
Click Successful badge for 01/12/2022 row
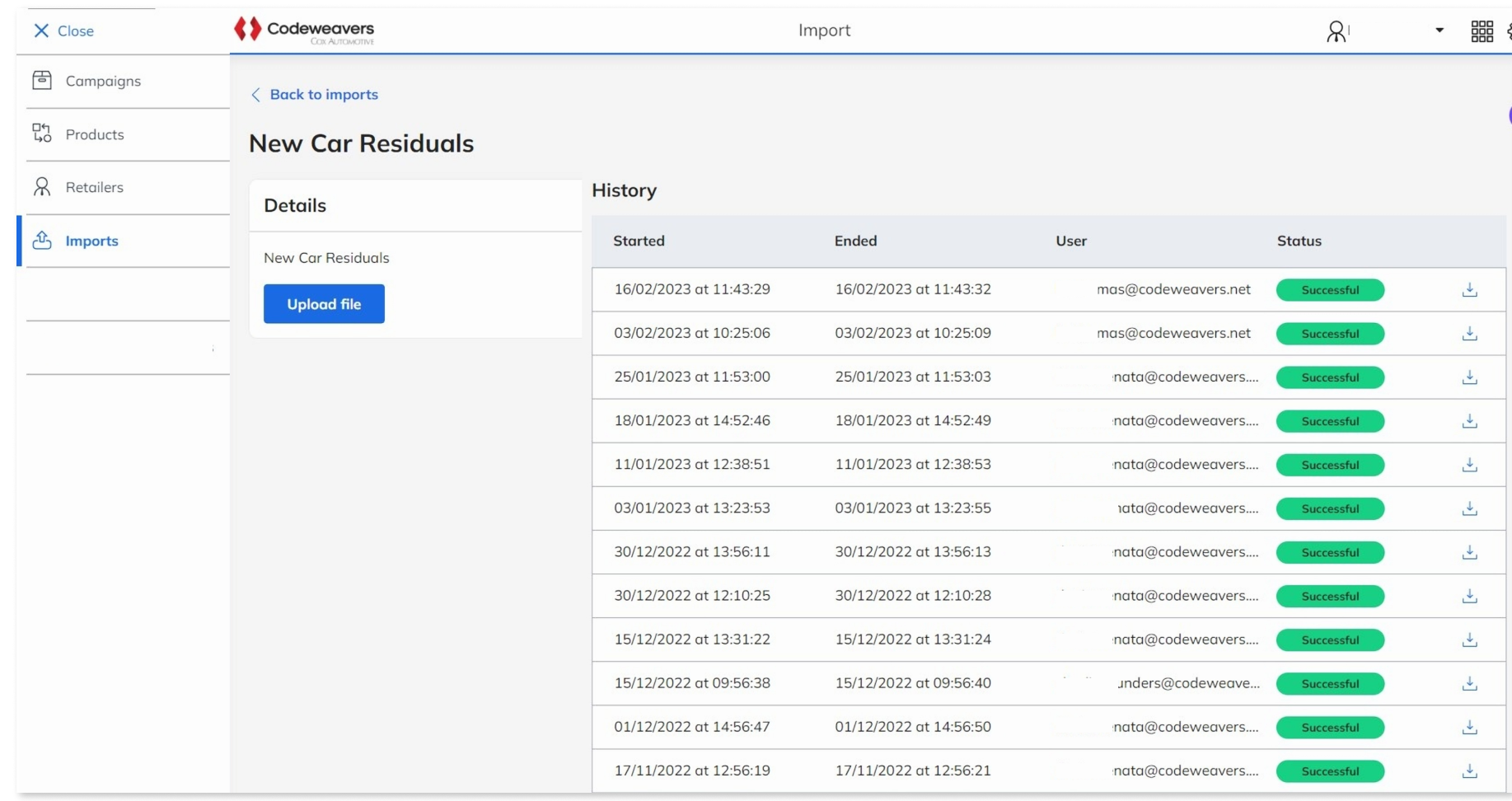1330,728
